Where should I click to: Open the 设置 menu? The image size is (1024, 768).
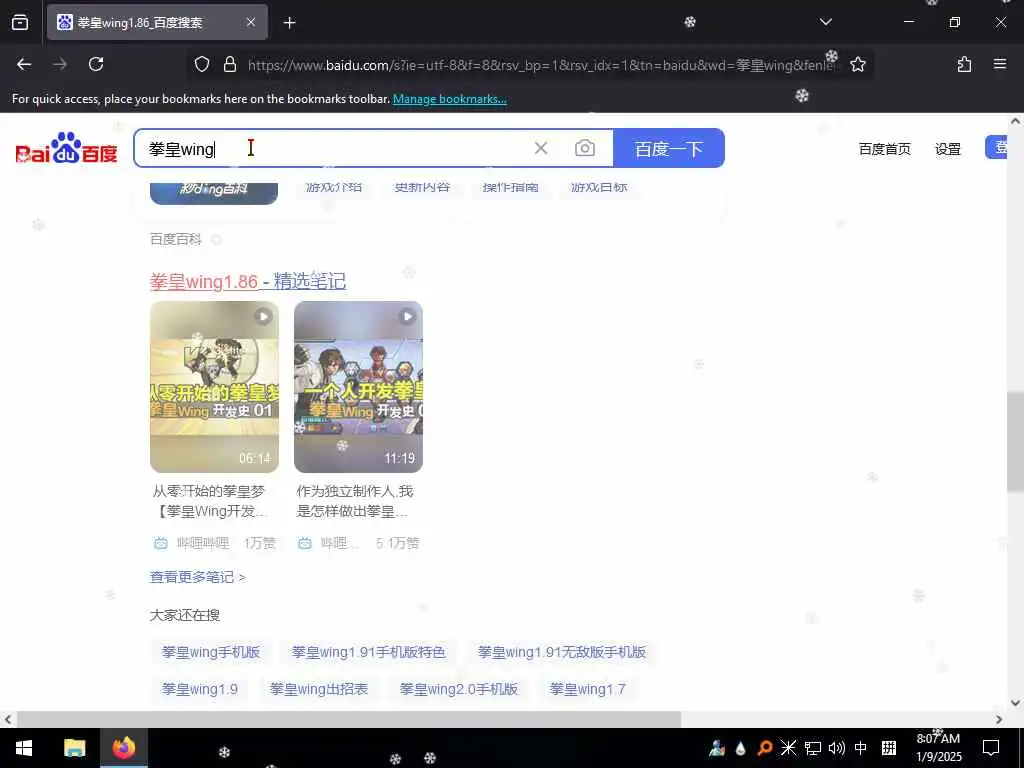coord(948,149)
